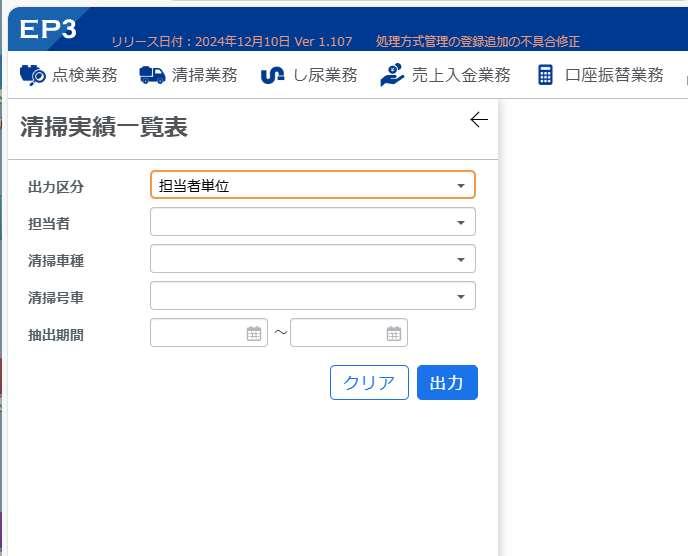The width and height of the screenshot is (688, 556).
Task: Click the back arrow beside 清掃実績一覧表
Action: 479,119
